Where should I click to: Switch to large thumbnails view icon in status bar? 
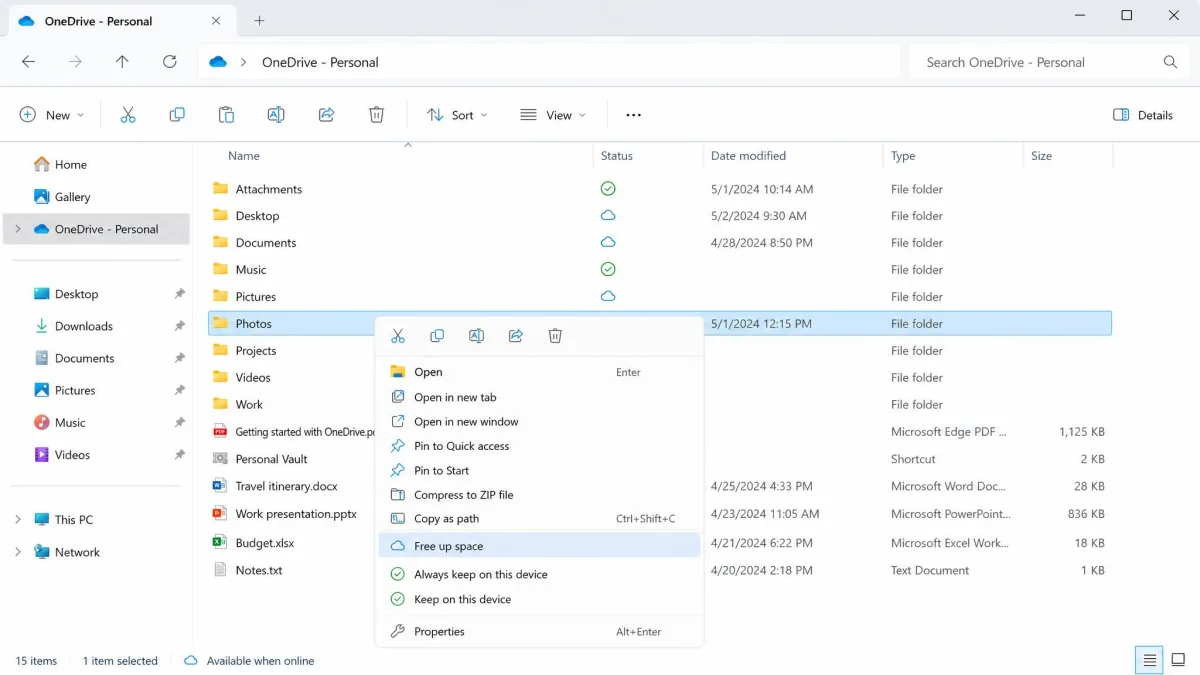1178,660
